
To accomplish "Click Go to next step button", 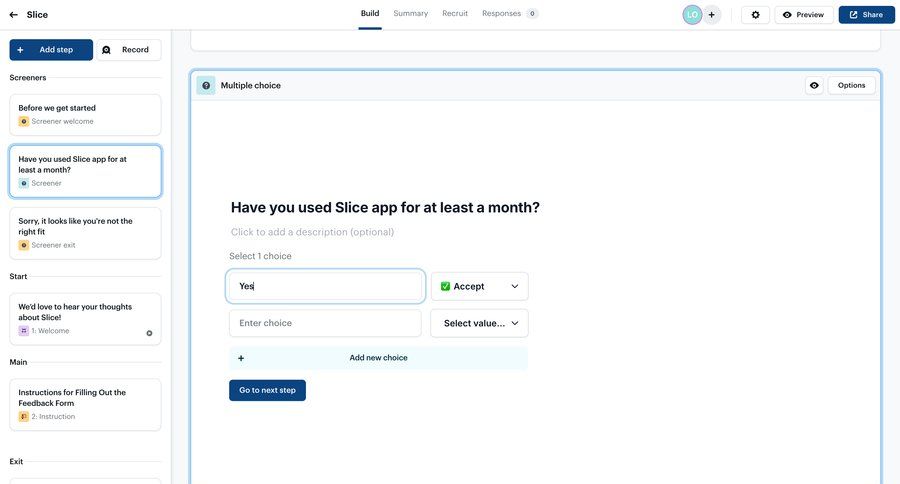I will (x=267, y=390).
